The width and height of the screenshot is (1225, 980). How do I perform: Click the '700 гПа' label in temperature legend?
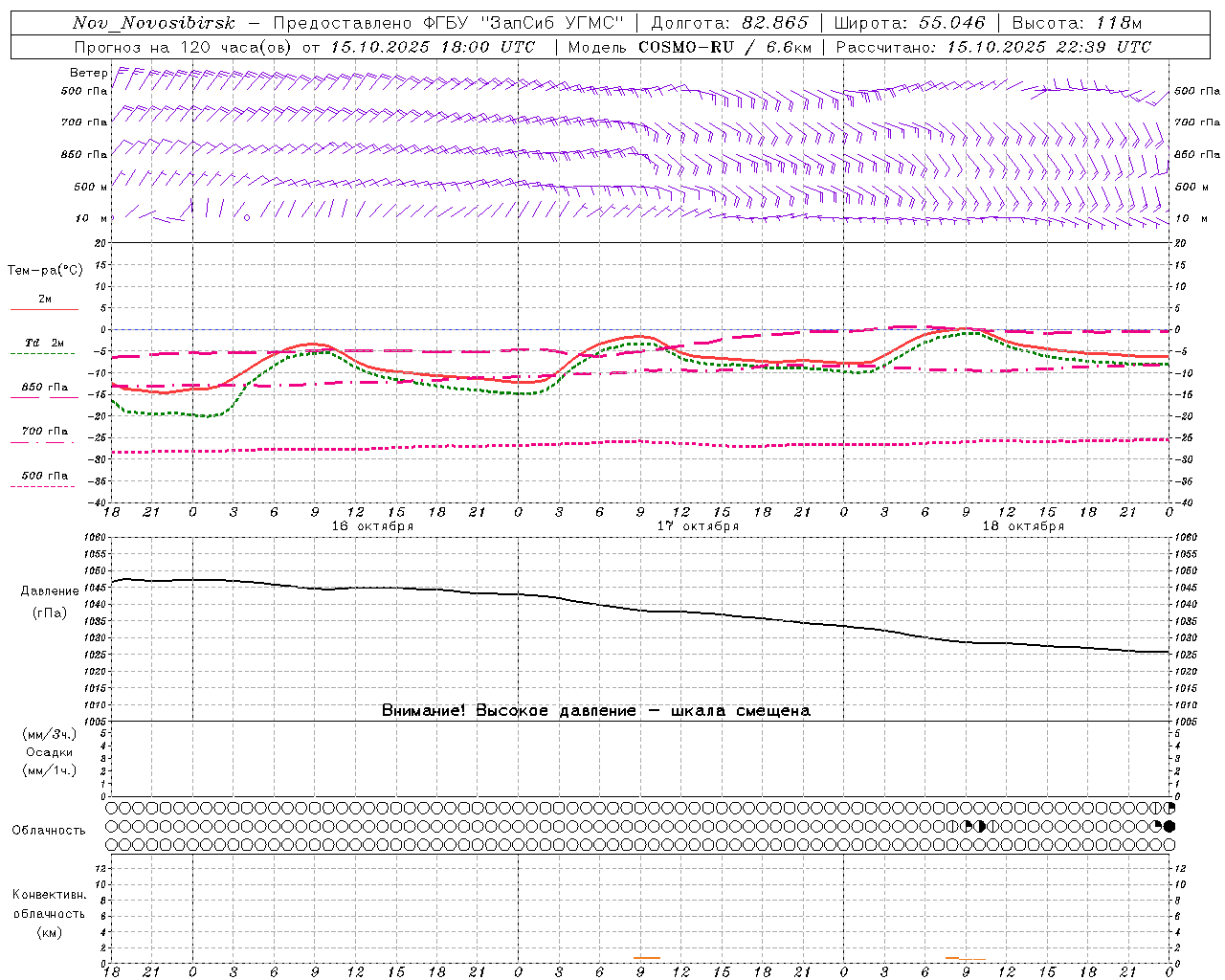pyautogui.click(x=45, y=432)
